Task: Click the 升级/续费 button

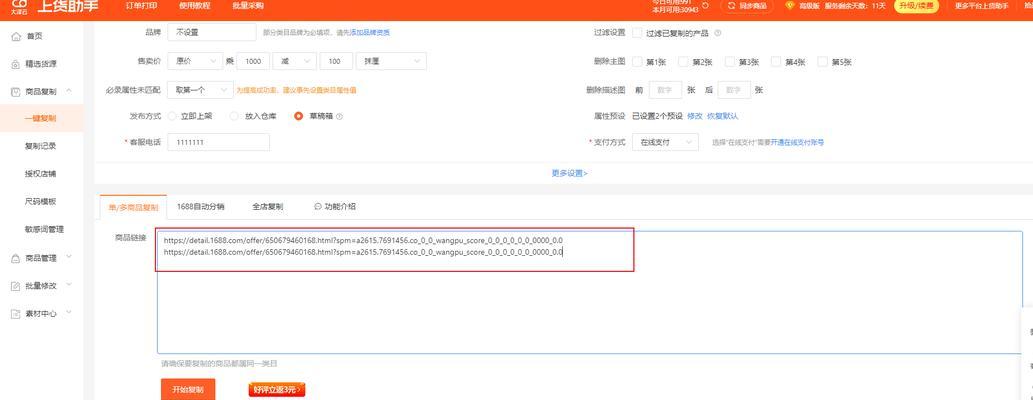Action: click(x=916, y=6)
